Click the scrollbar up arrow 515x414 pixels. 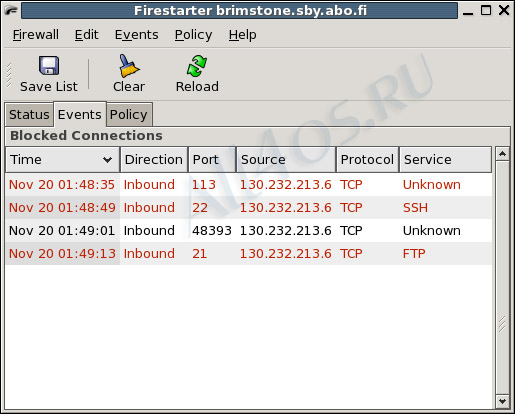point(502,154)
